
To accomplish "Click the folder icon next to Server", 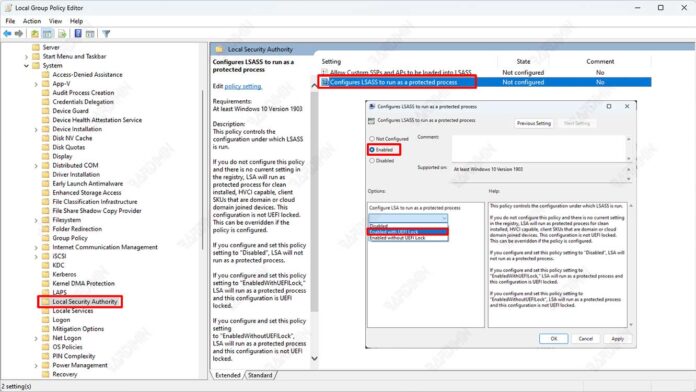I will coord(36,47).
